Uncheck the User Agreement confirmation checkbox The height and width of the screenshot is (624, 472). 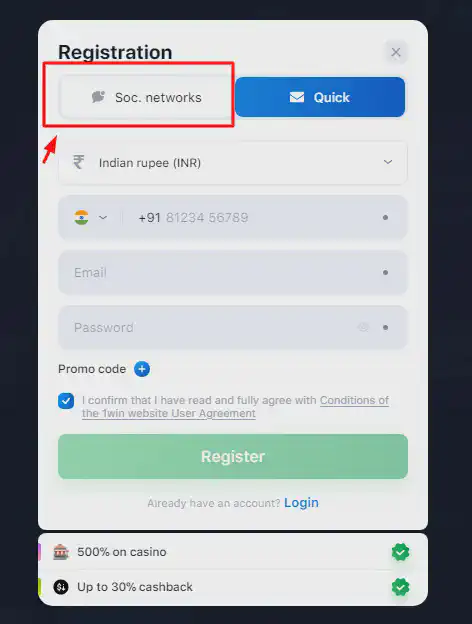pyautogui.click(x=66, y=401)
